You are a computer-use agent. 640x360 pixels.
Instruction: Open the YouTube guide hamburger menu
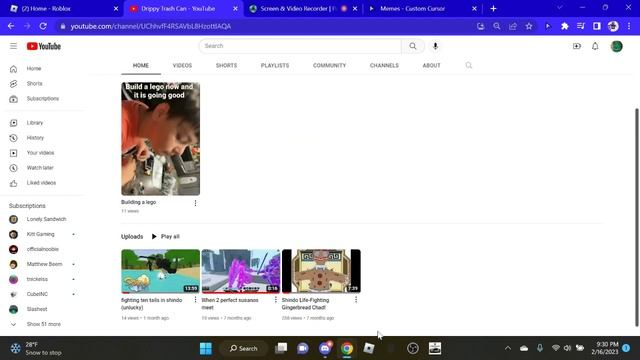click(13, 46)
